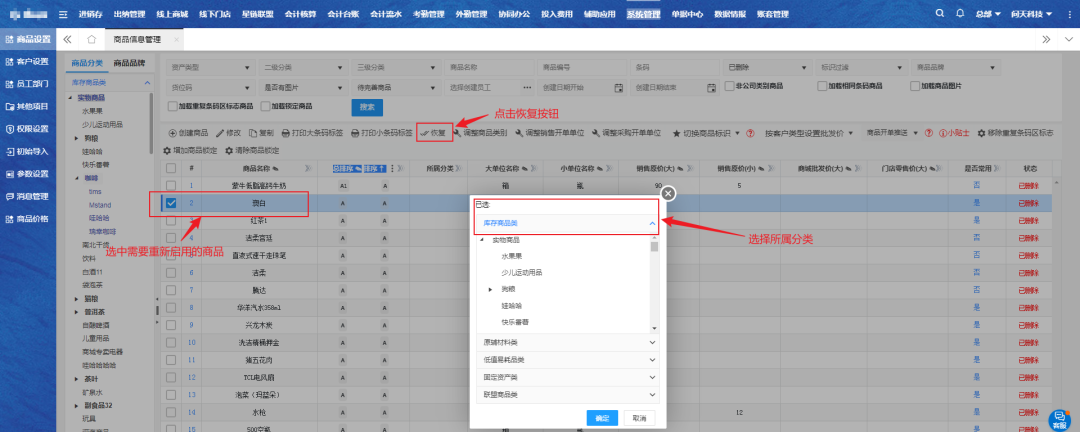
Task: Open the notification bell
Action: coord(960,14)
